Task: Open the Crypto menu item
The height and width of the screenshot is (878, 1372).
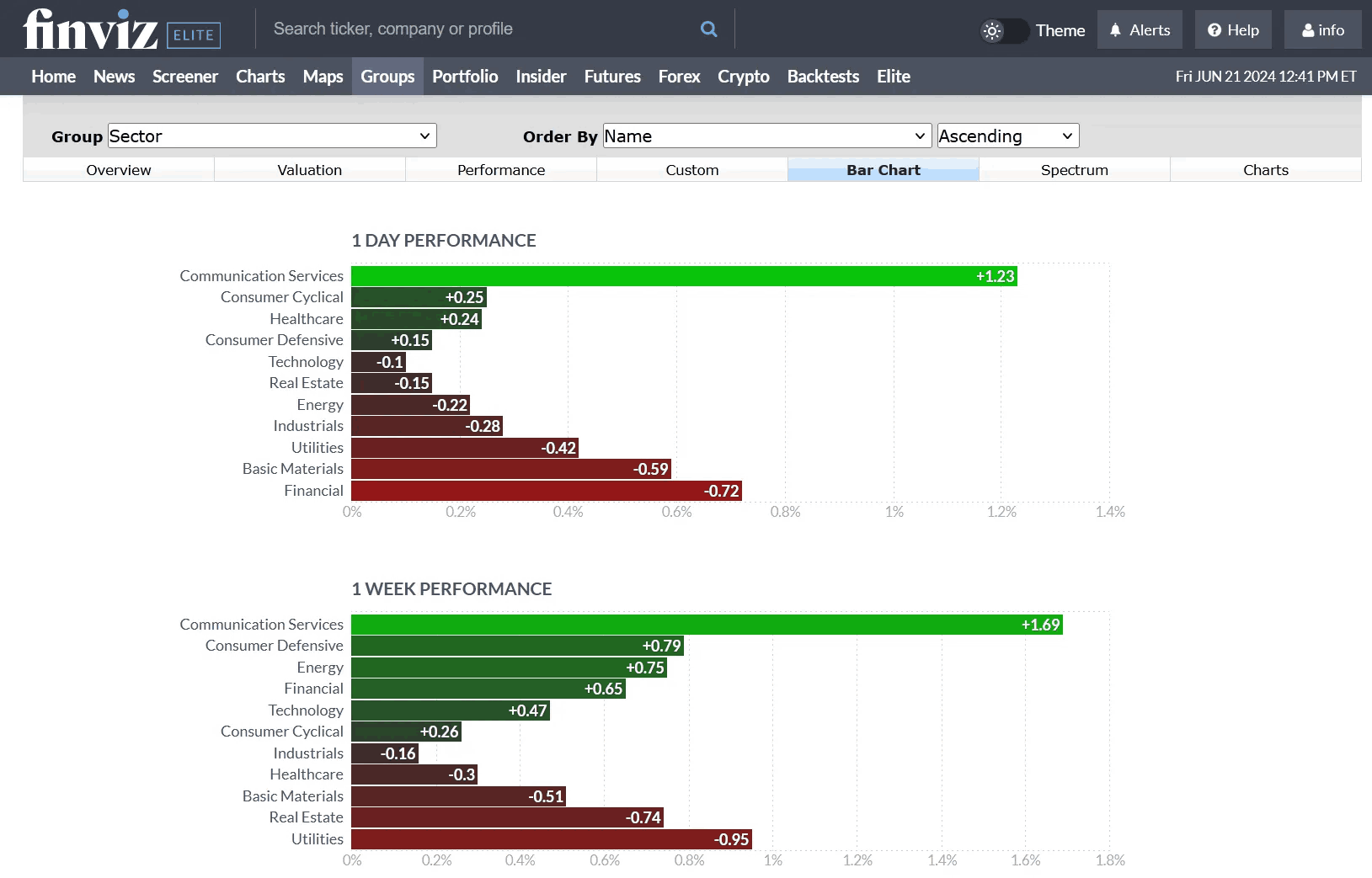Action: pyautogui.click(x=743, y=76)
